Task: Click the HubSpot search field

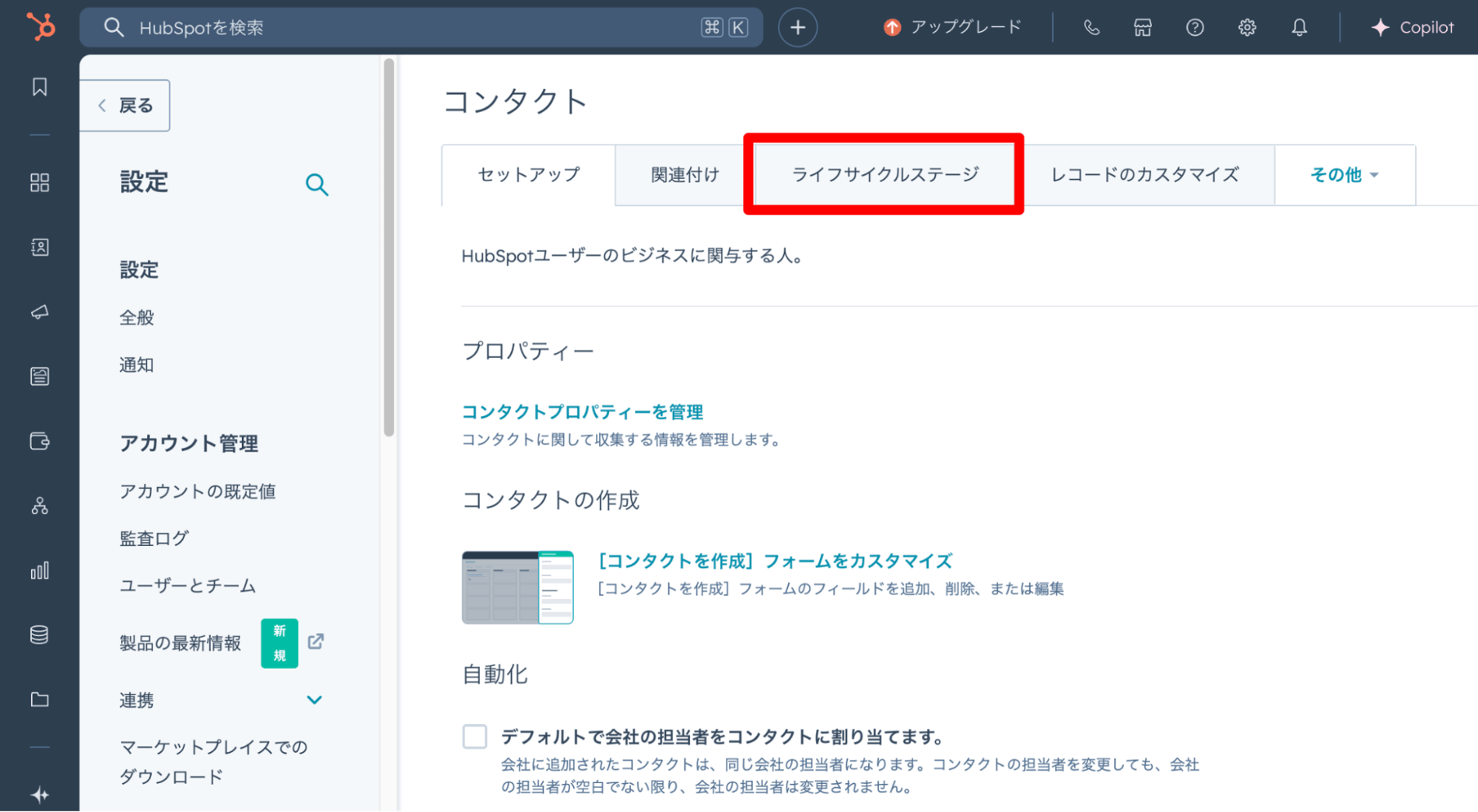Action: [x=420, y=27]
